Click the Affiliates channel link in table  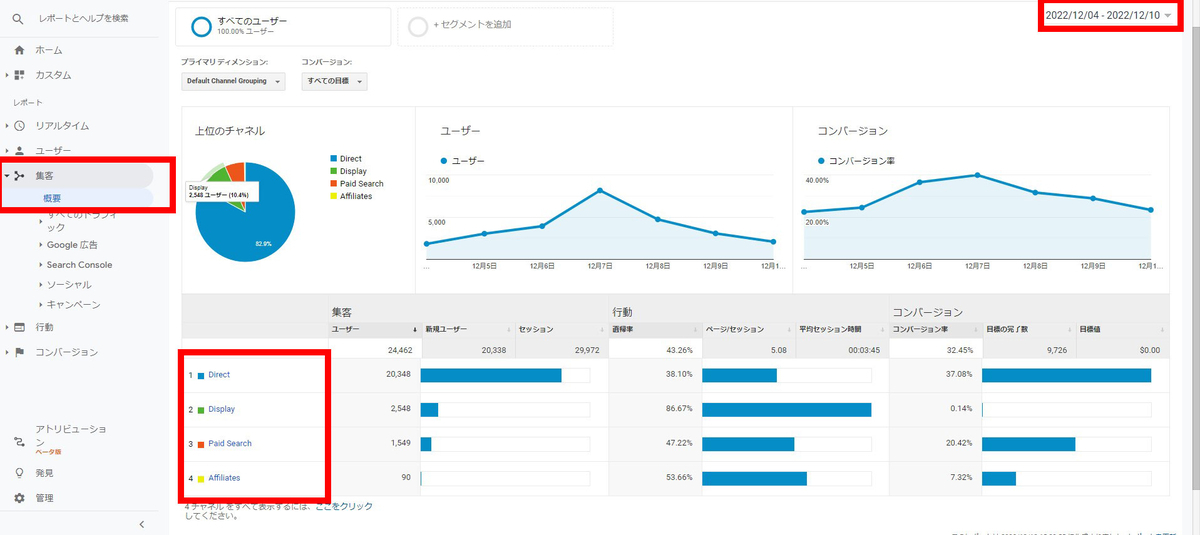224,478
